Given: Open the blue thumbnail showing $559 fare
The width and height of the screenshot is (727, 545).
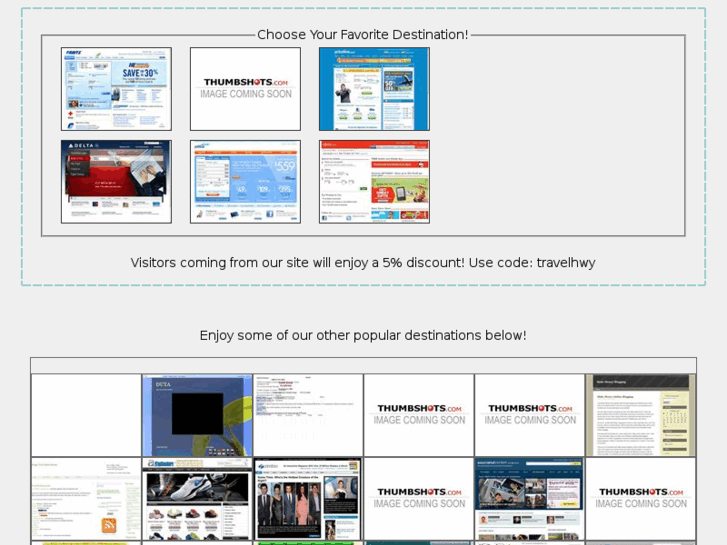Looking at the screenshot, I should 245,182.
